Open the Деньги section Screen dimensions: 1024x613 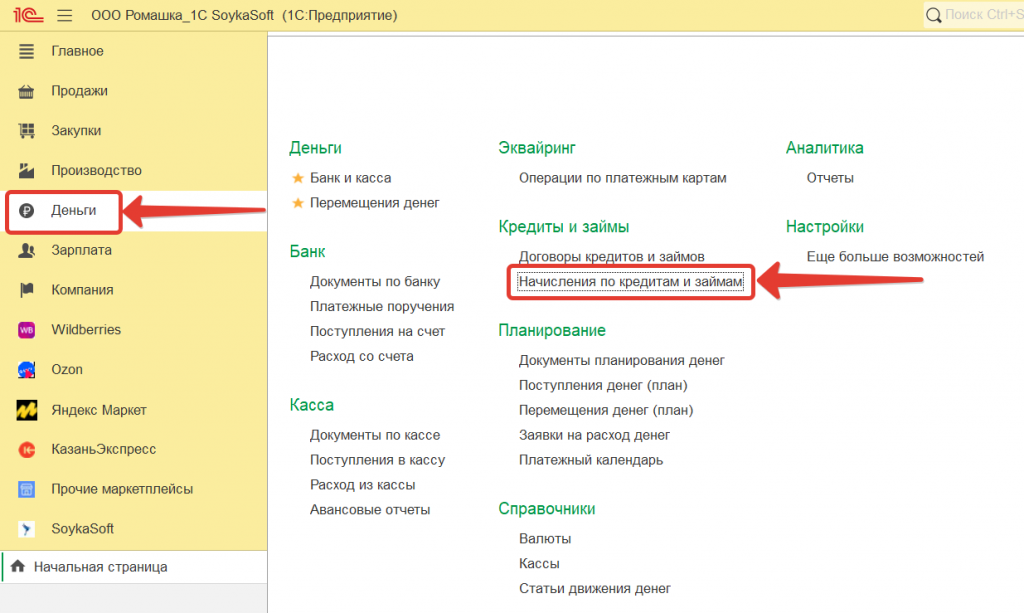(73, 211)
